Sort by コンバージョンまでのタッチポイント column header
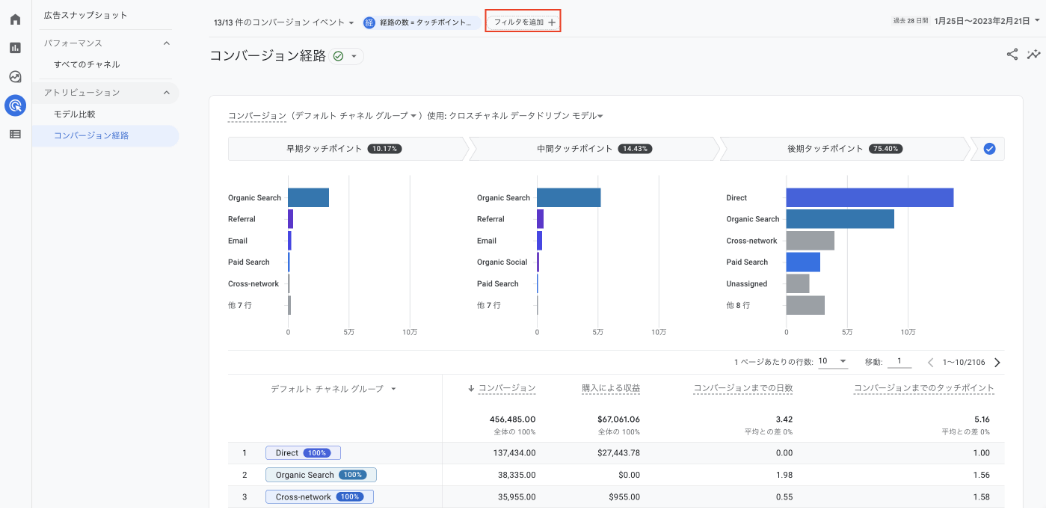The width and height of the screenshot is (1046, 508). [x=924, y=388]
